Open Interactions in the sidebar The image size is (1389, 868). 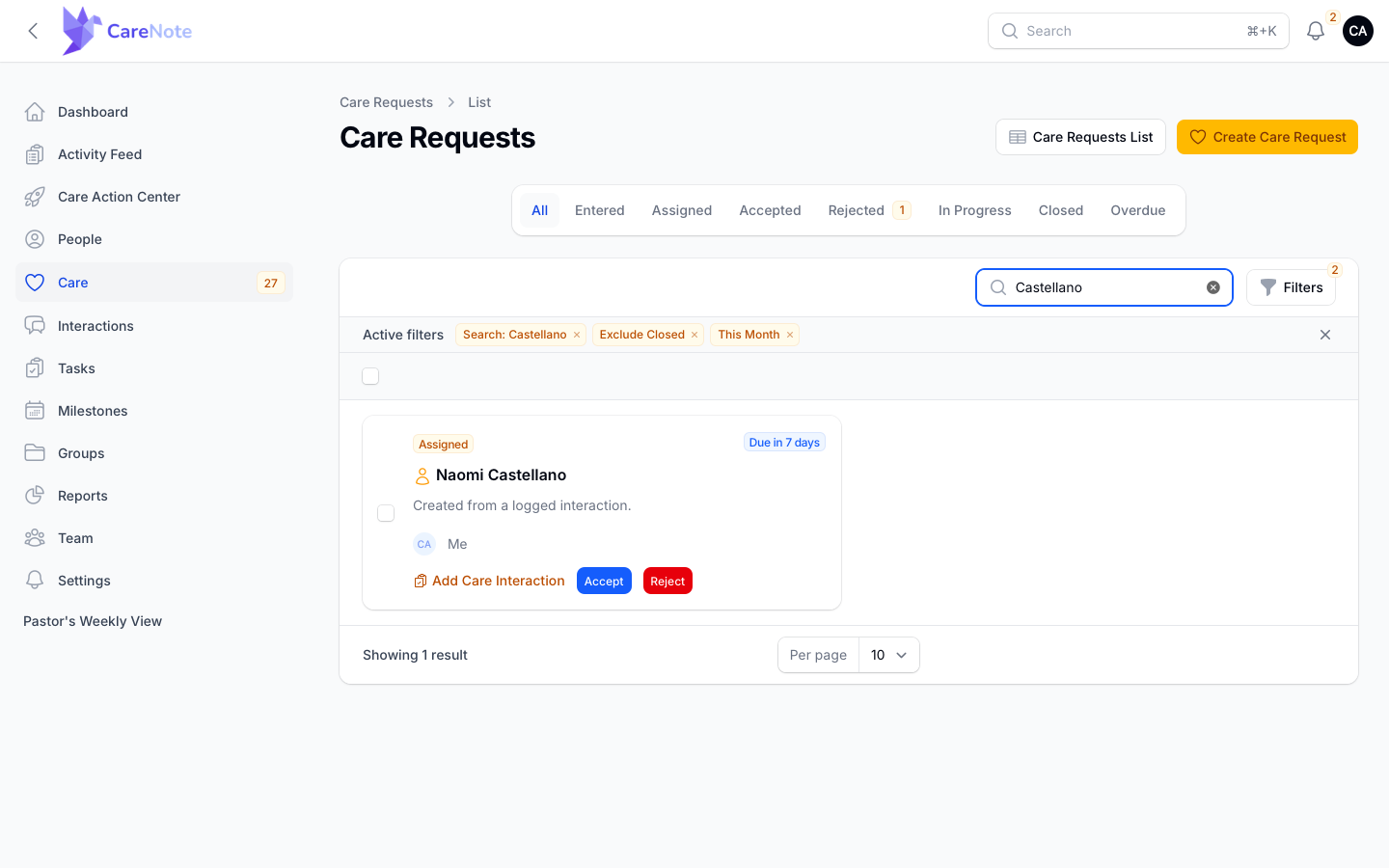tap(154, 326)
